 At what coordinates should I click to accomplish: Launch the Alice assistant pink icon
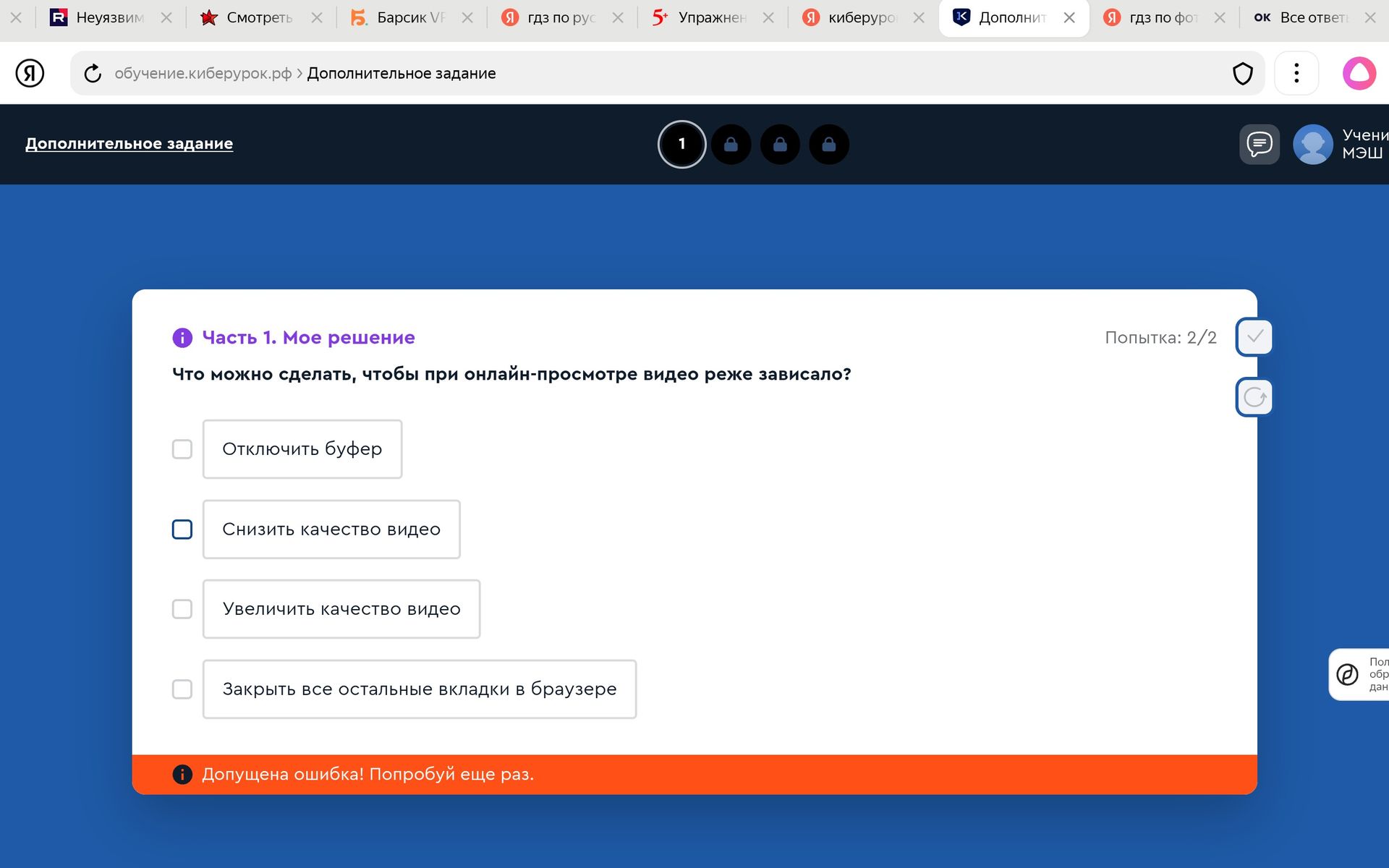pyautogui.click(x=1359, y=73)
